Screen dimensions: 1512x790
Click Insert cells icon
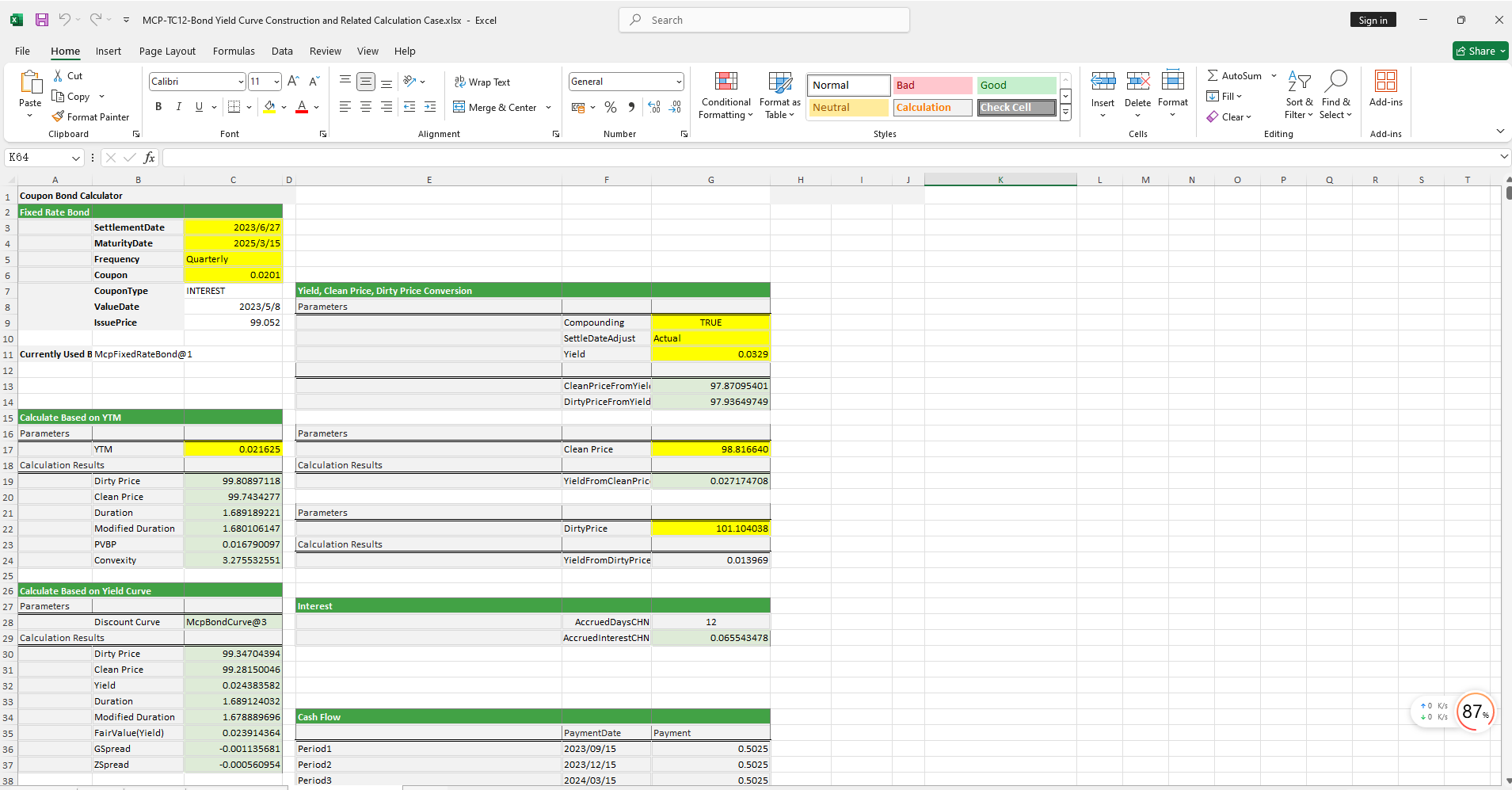(1103, 81)
